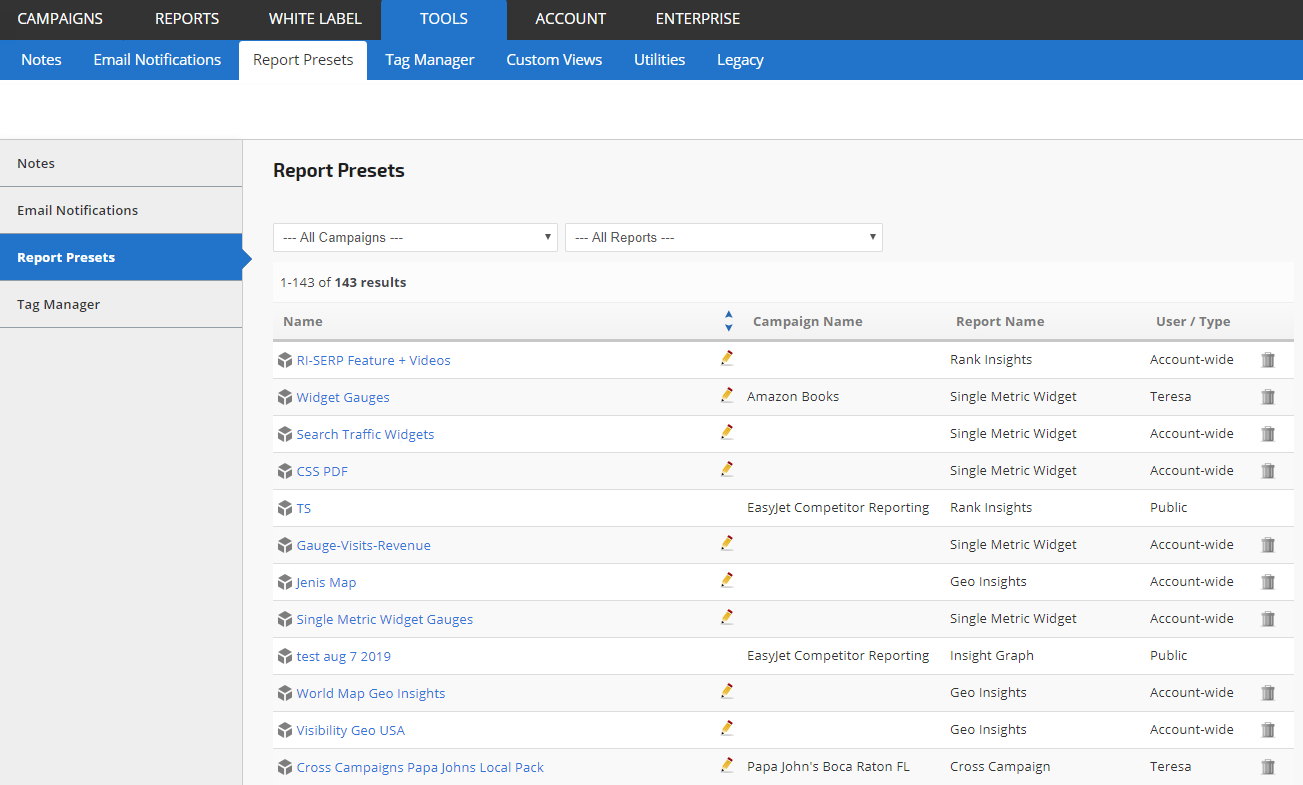Open the test aug 7 2019 preset

point(343,656)
